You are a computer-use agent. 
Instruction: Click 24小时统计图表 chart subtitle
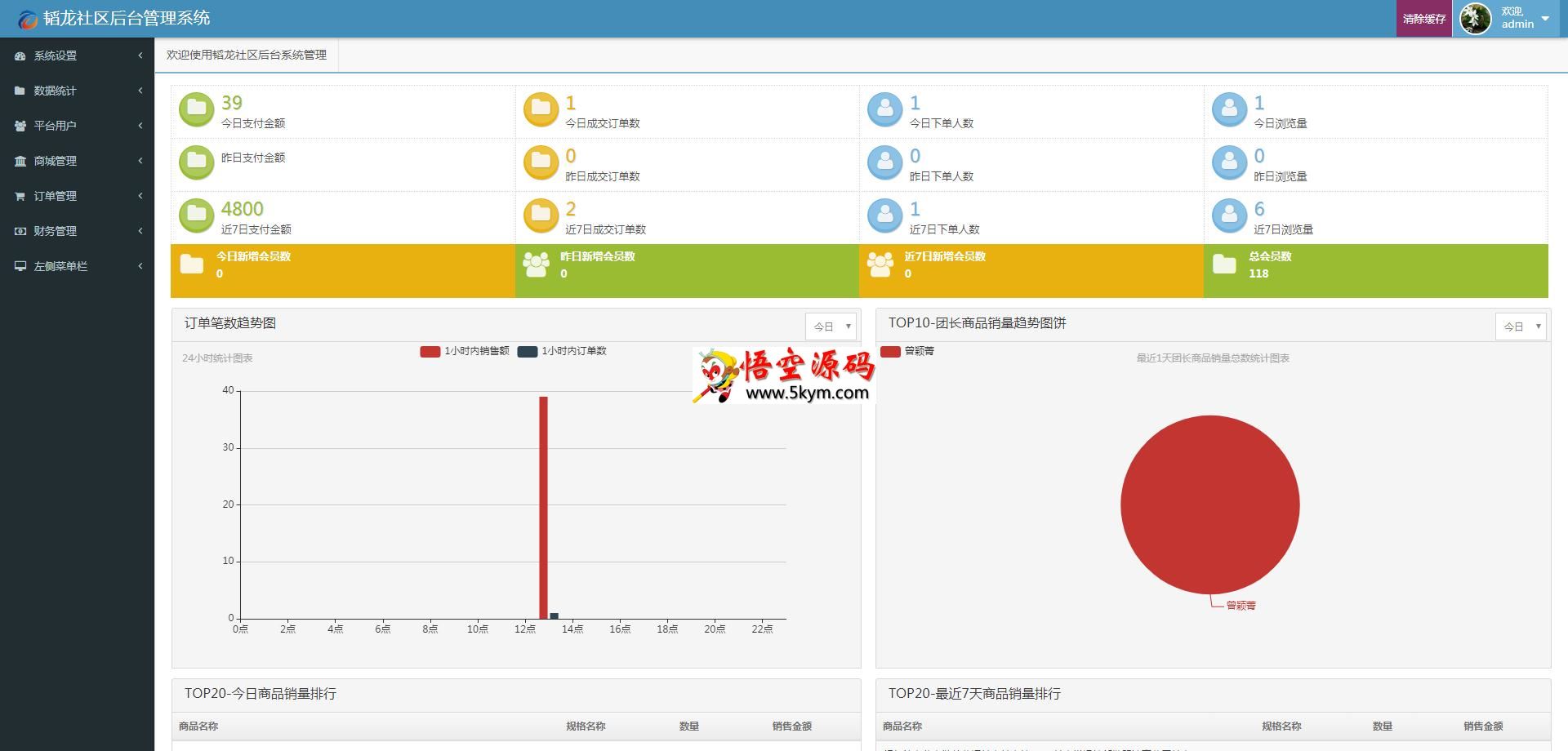click(x=217, y=358)
